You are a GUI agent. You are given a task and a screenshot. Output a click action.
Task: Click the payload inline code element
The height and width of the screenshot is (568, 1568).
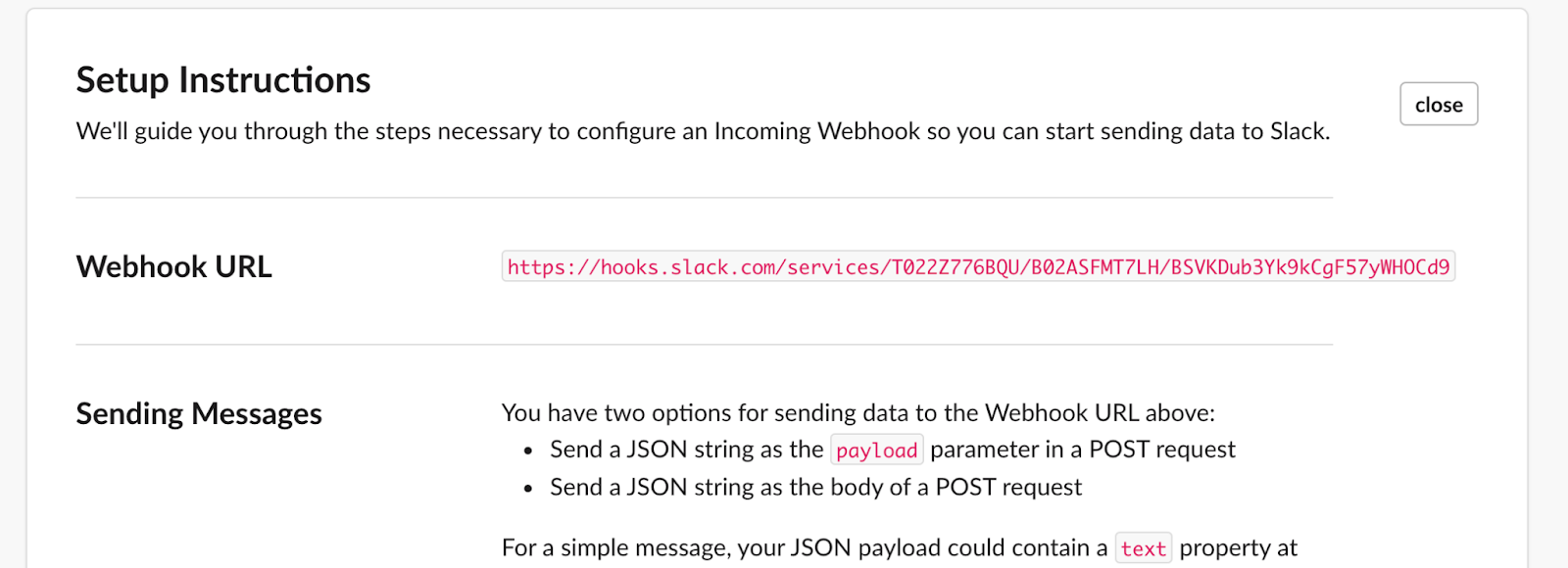coord(876,450)
